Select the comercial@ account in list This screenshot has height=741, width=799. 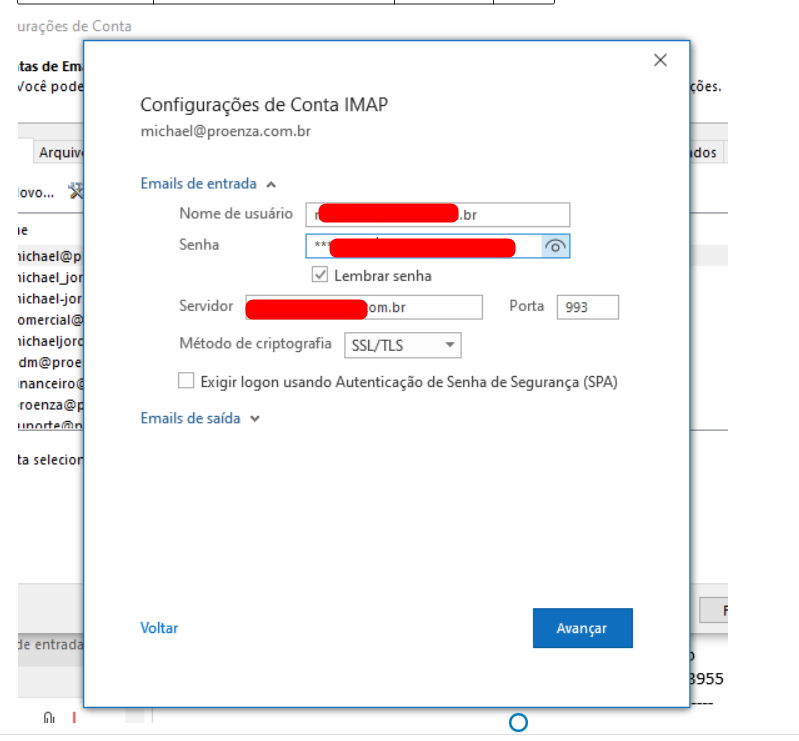click(x=50, y=320)
